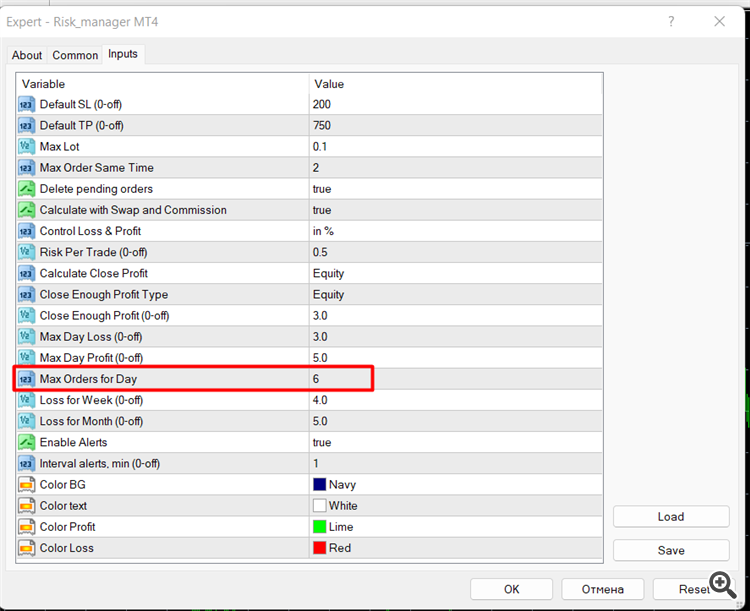
Task: Open the Delete pending orders true value
Action: (456, 189)
